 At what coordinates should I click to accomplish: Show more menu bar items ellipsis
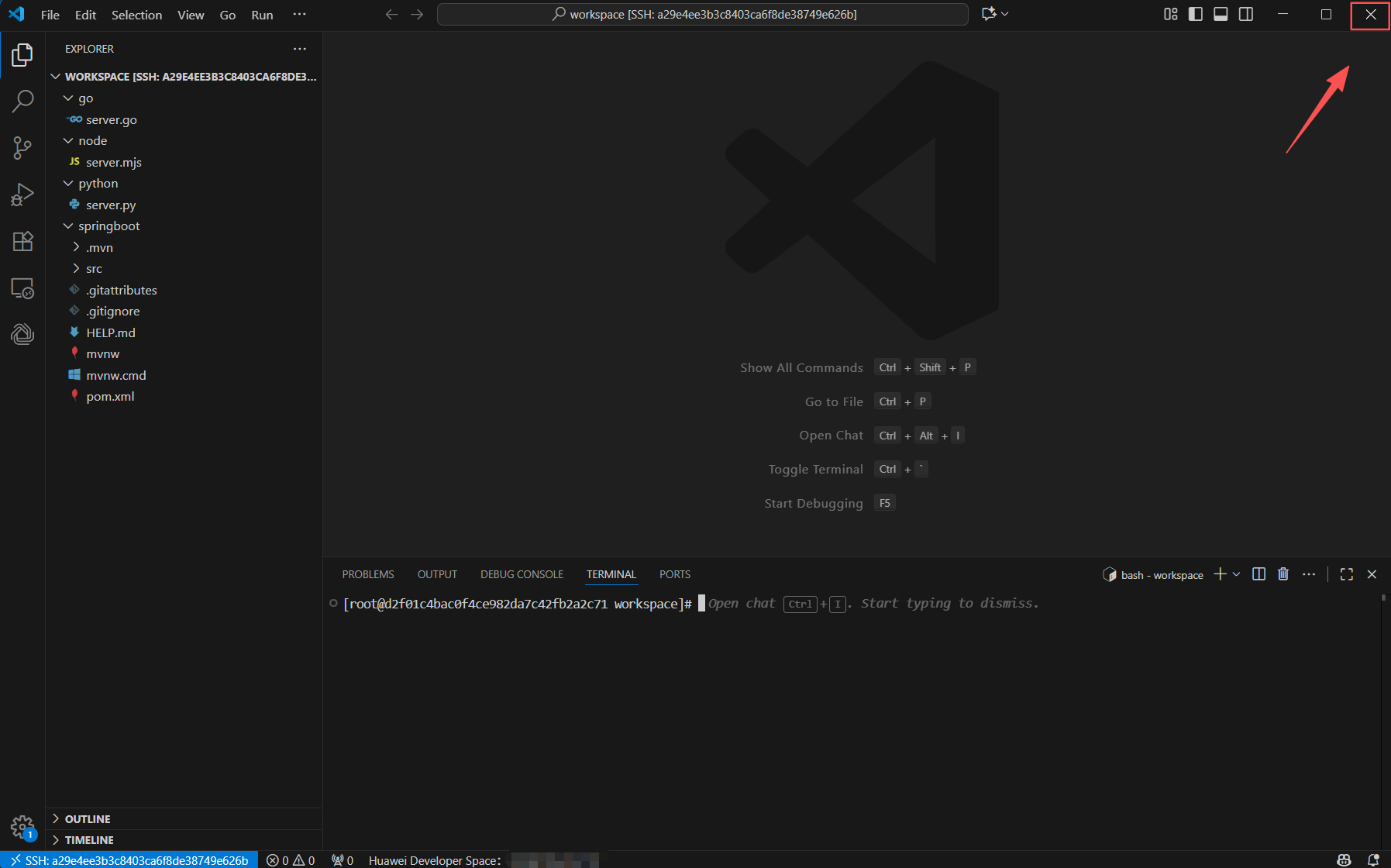pos(299,15)
